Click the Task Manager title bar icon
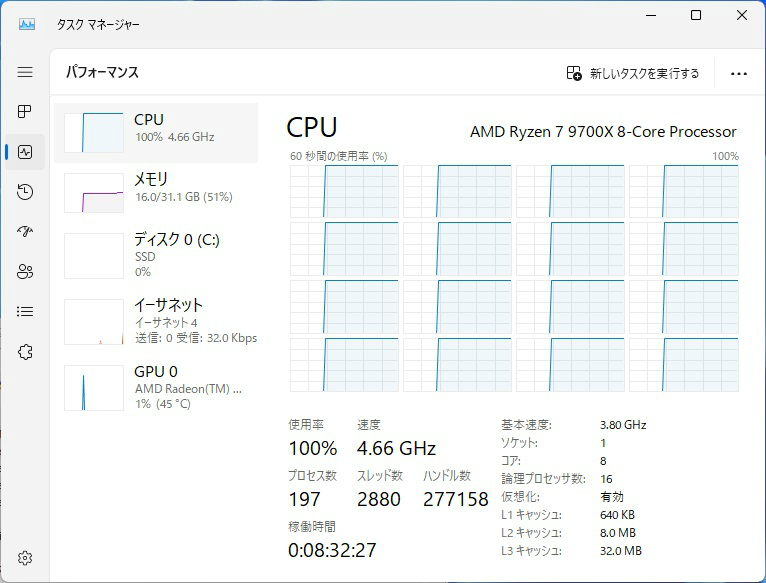 pos(26,24)
